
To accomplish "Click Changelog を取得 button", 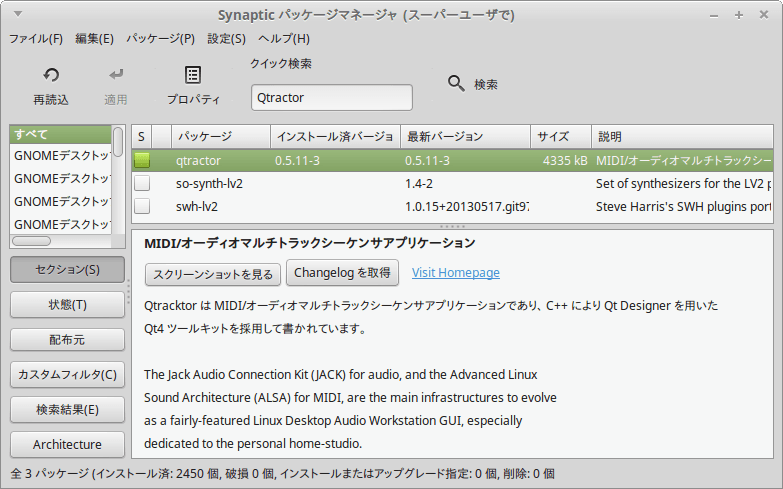I will coord(342,273).
